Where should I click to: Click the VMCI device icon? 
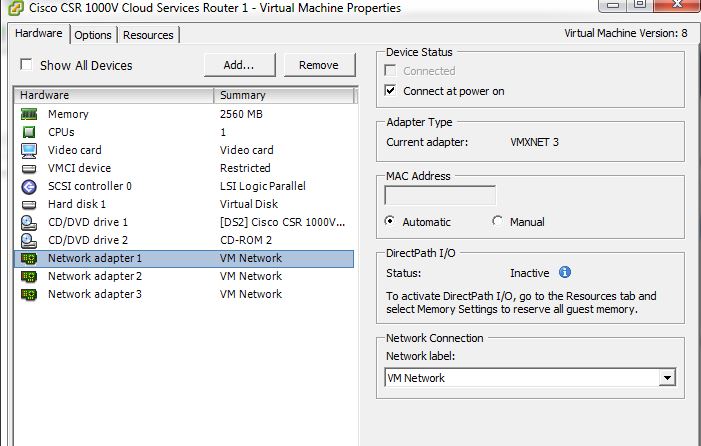29,168
